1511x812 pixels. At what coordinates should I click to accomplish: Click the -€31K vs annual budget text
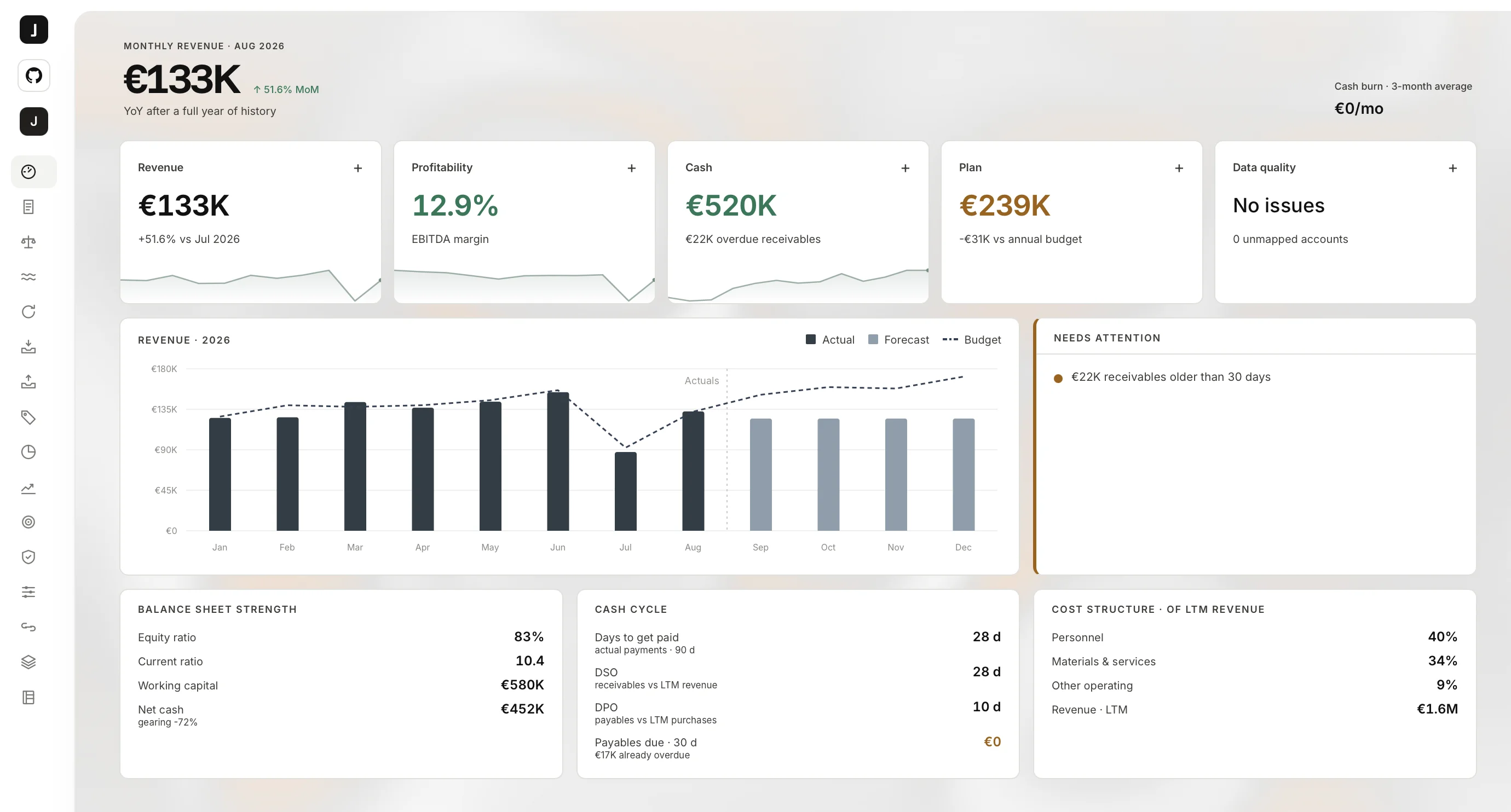[x=1020, y=239]
